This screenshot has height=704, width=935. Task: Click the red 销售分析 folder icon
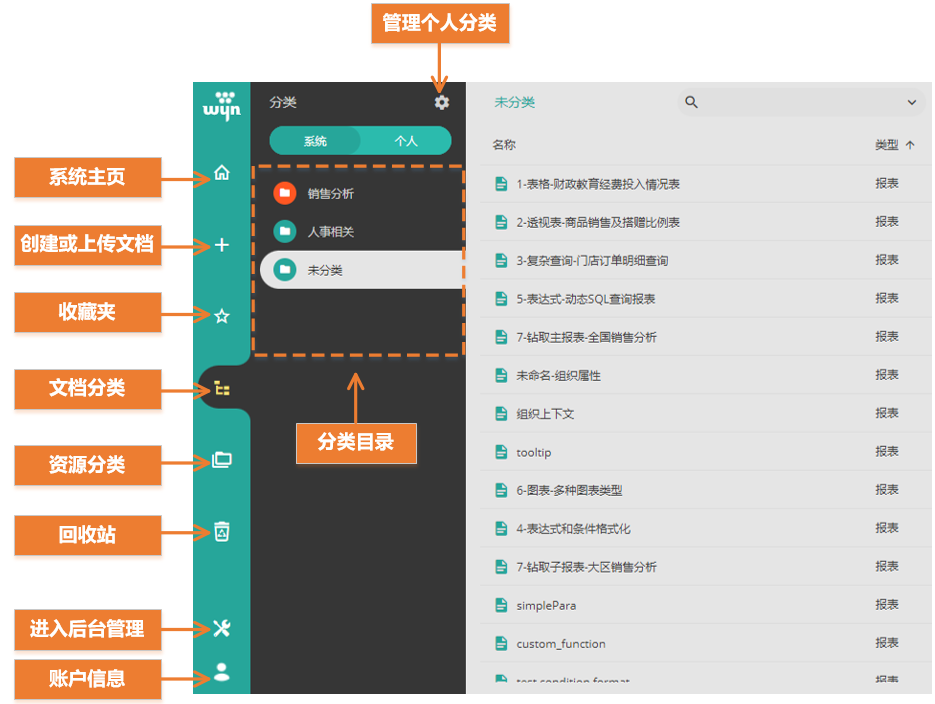click(x=285, y=193)
